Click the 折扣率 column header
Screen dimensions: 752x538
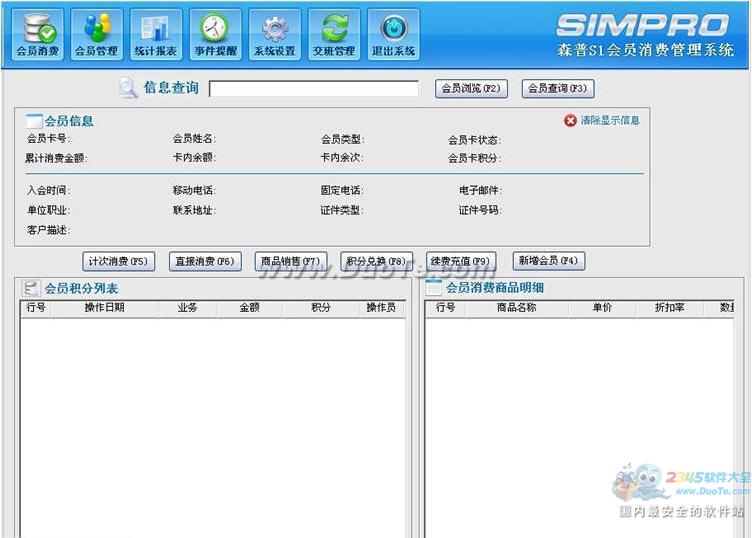pyautogui.click(x=670, y=308)
